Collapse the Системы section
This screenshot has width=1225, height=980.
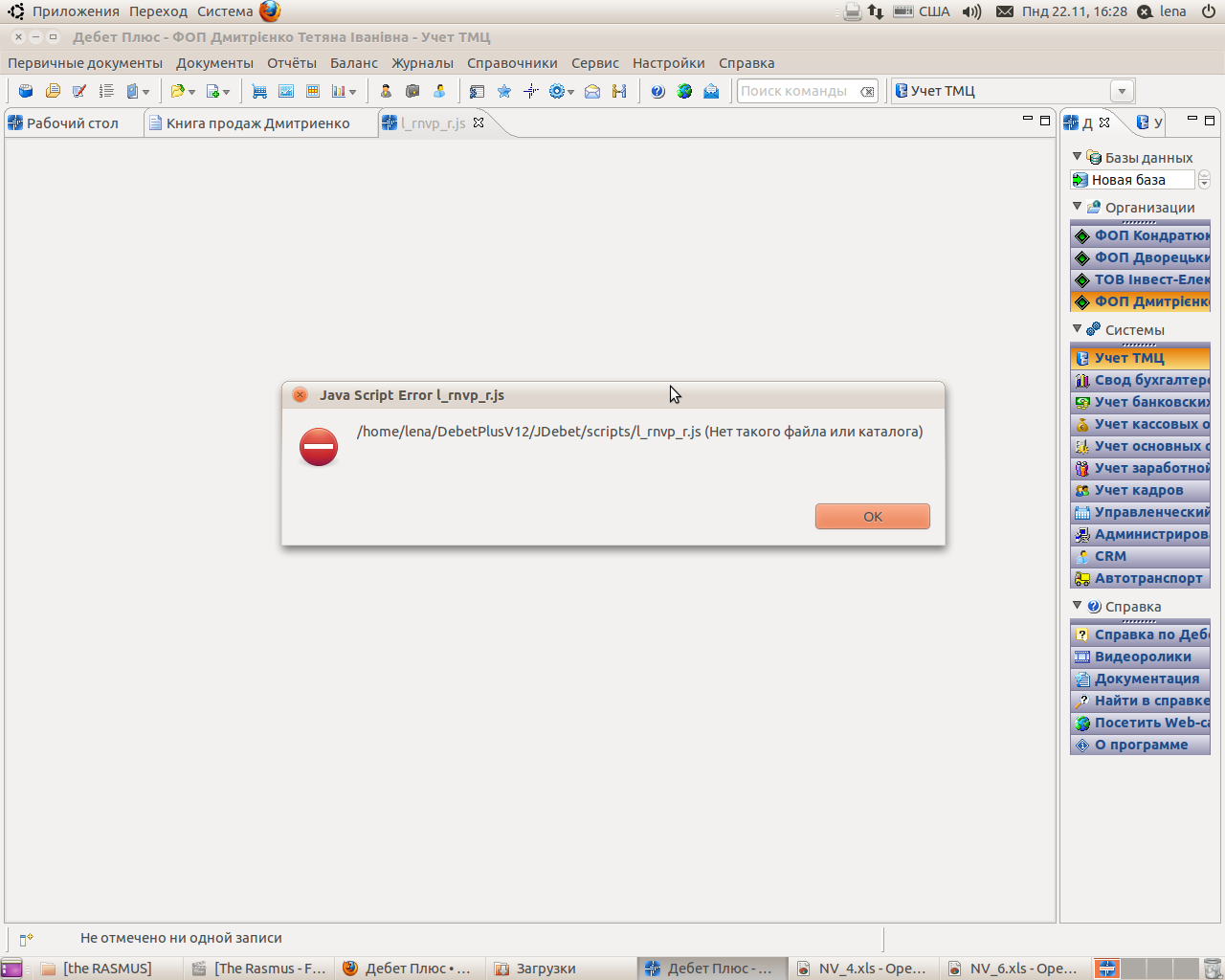pos(1077,328)
